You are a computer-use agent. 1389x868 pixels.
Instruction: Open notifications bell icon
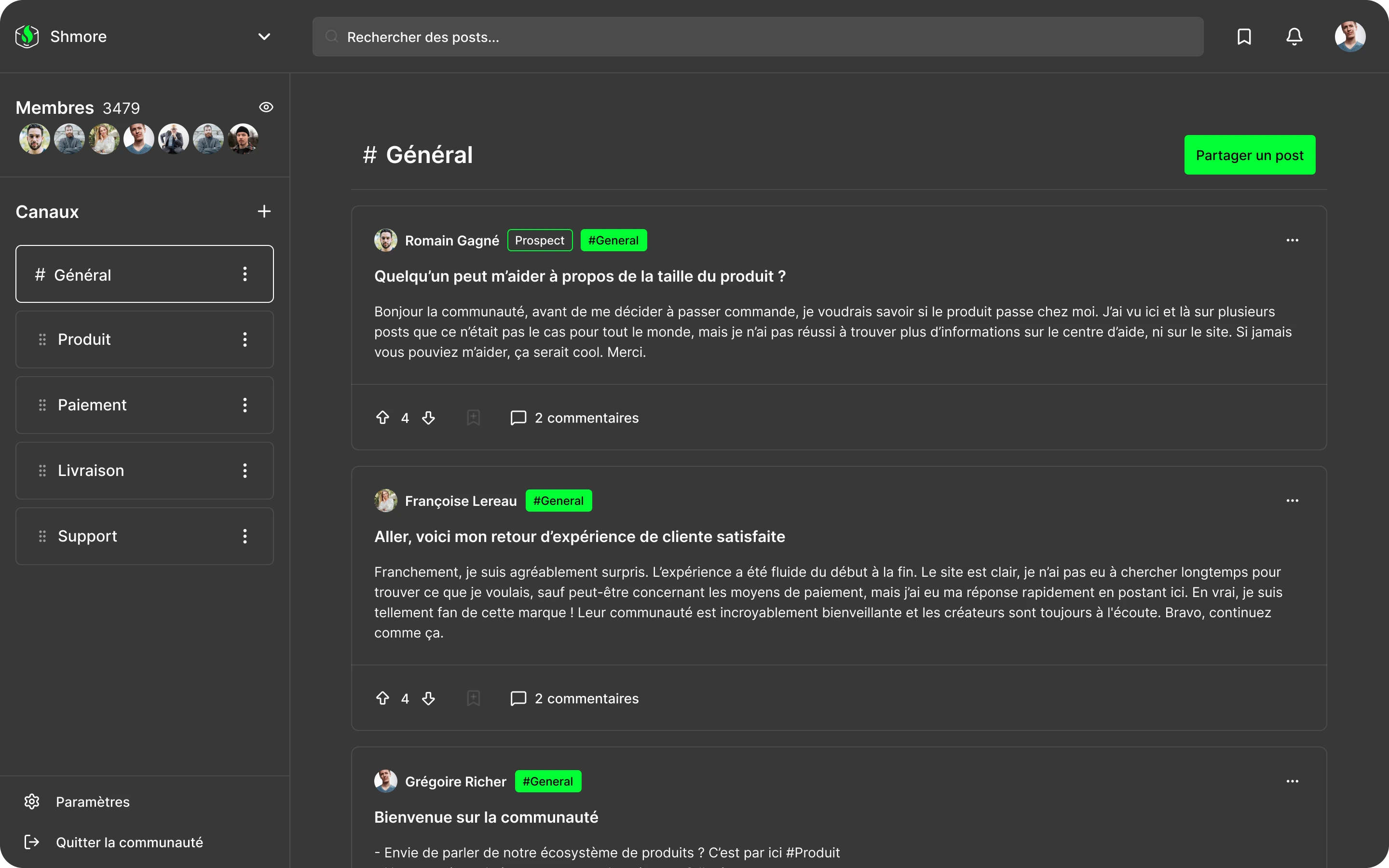click(1294, 37)
